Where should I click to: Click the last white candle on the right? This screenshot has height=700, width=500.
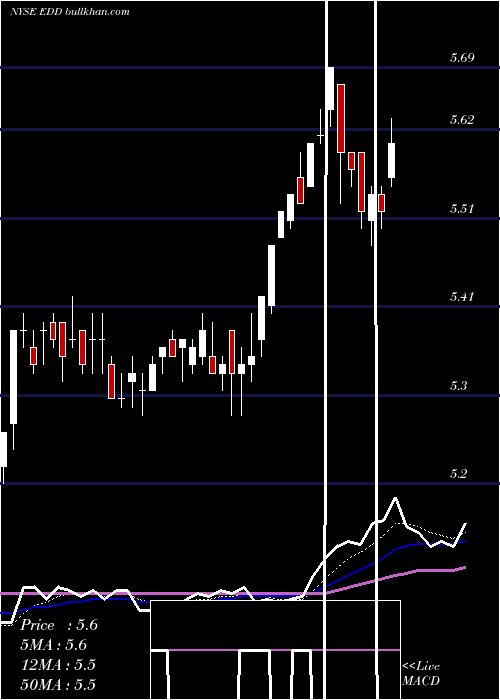click(392, 160)
